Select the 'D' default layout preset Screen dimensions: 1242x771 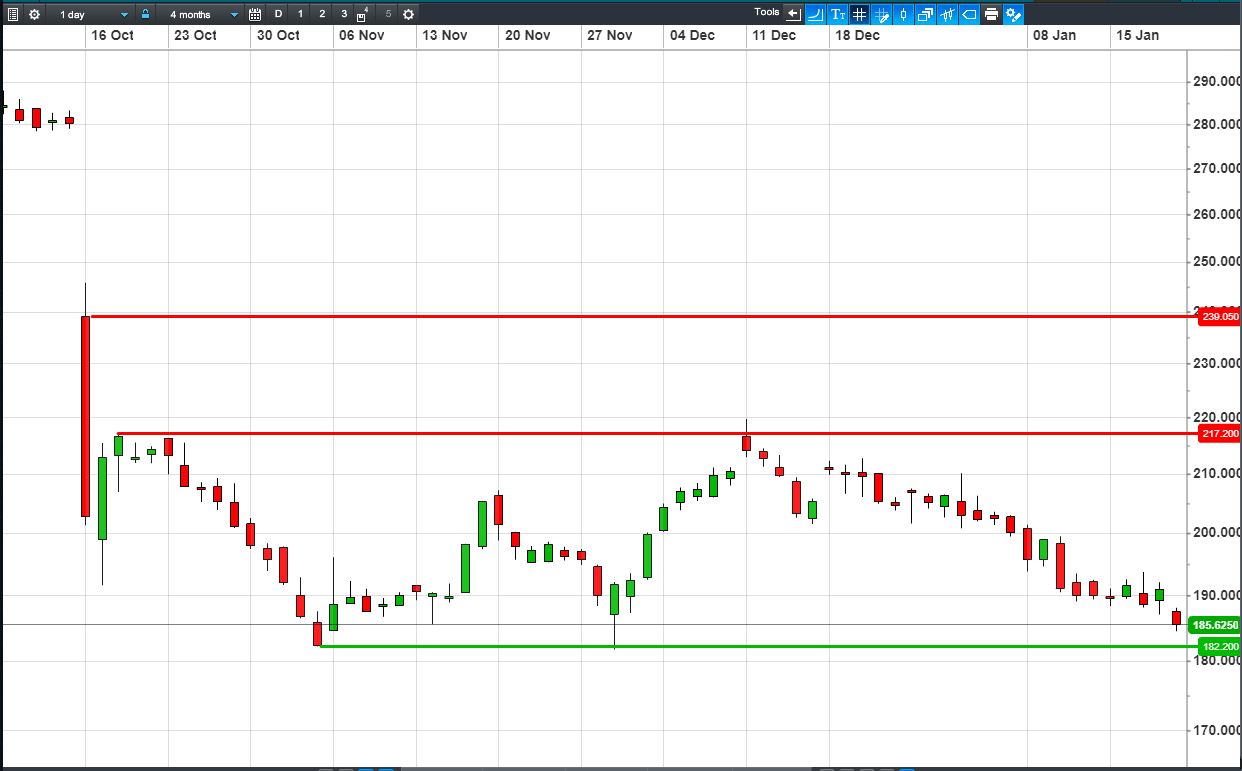[x=278, y=14]
